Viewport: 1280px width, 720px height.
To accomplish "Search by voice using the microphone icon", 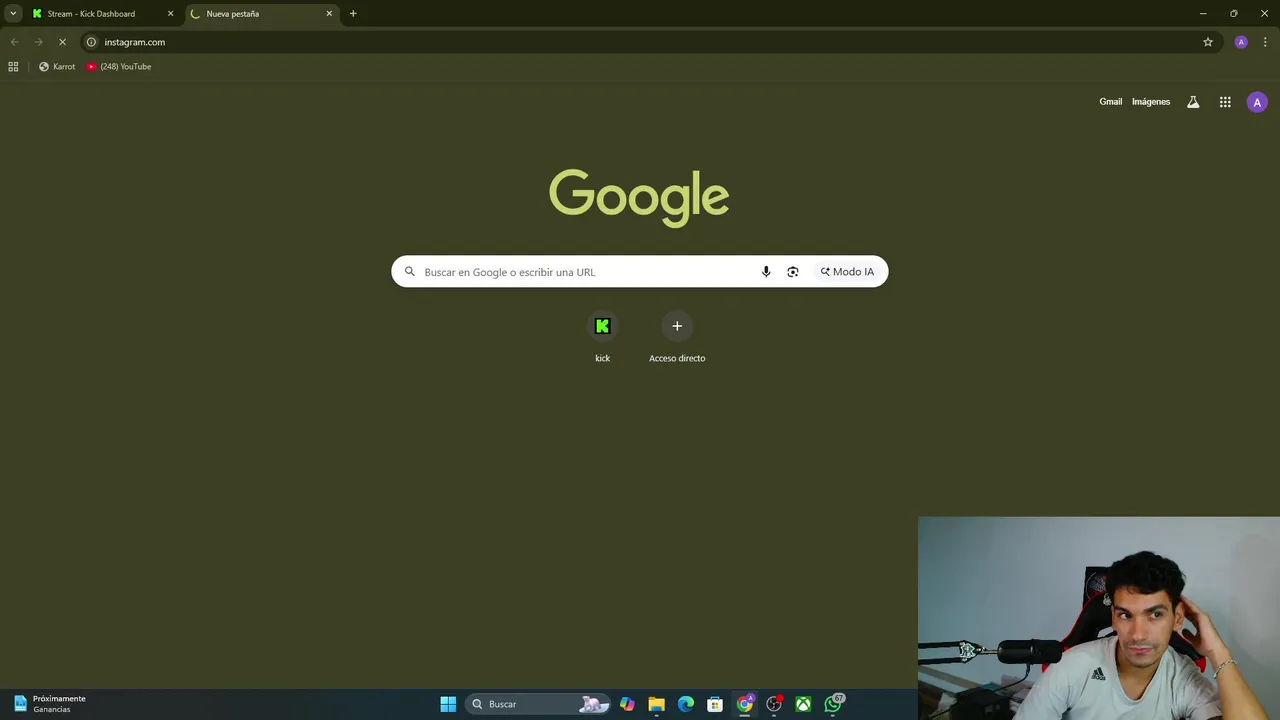I will point(766,272).
